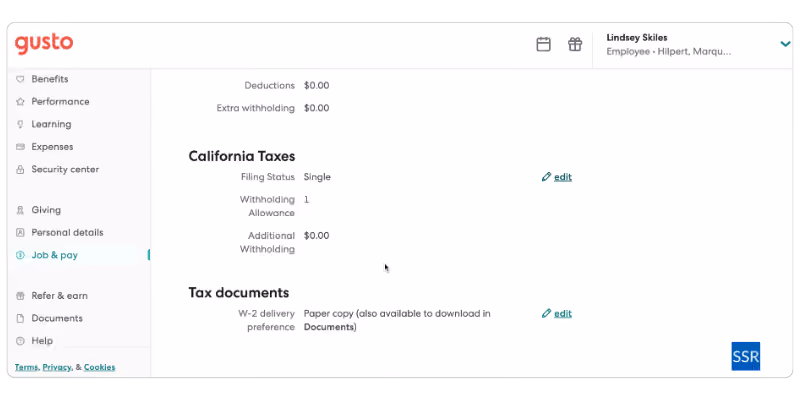Viewport: 800px width, 400px height.
Task: Click the Tax documents heading
Action: pyautogui.click(x=239, y=292)
